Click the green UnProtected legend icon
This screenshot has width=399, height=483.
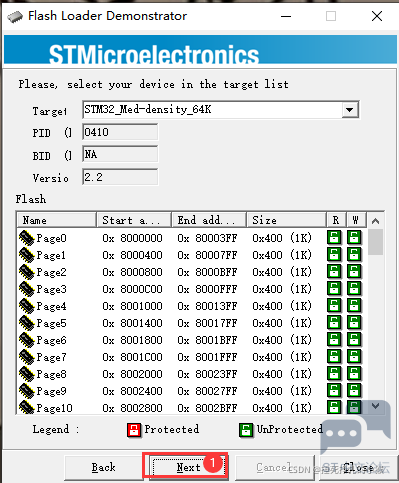click(x=246, y=430)
